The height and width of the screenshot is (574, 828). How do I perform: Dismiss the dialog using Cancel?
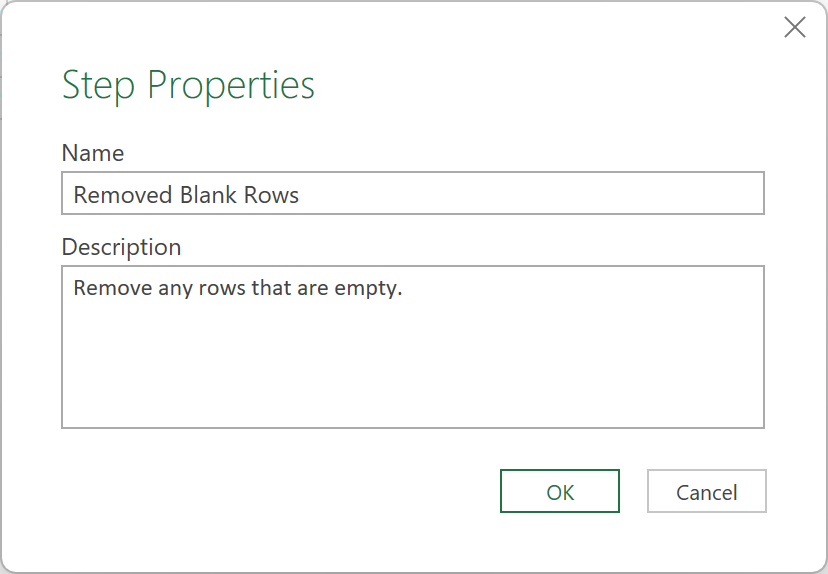(707, 491)
